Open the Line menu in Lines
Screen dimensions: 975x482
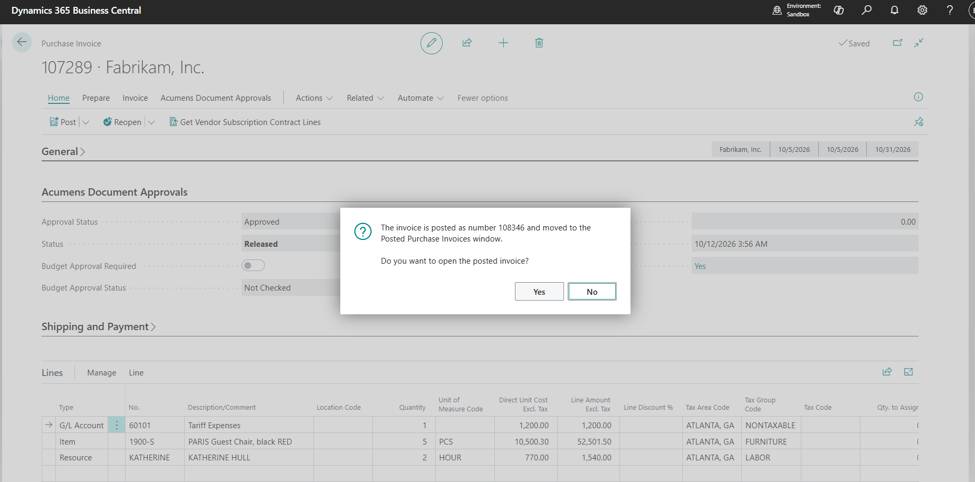point(136,373)
